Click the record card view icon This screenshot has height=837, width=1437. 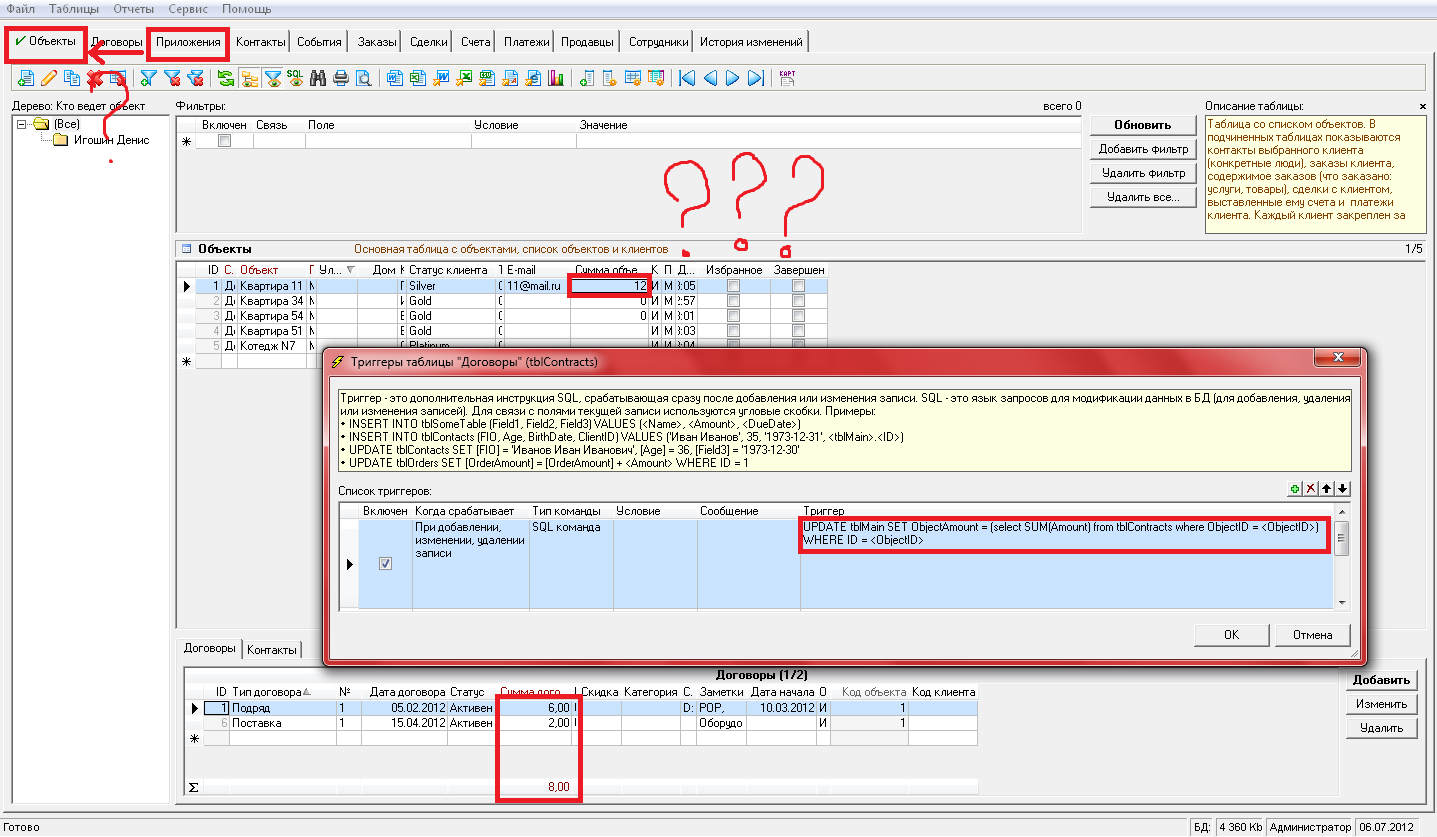pos(787,78)
